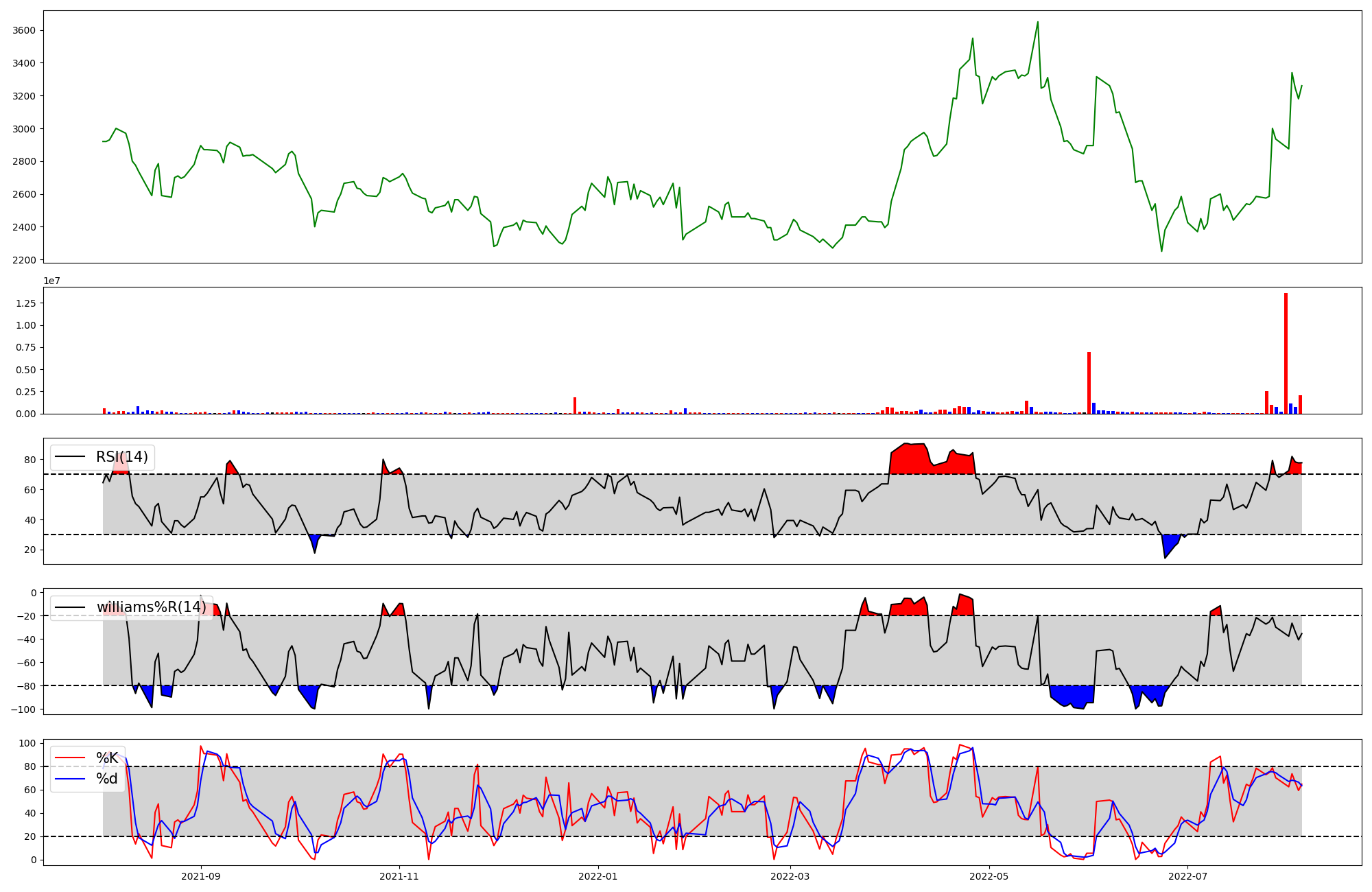Click the 2022-01 date tick label
Viewport: 1372px width, 892px height.
[x=598, y=876]
